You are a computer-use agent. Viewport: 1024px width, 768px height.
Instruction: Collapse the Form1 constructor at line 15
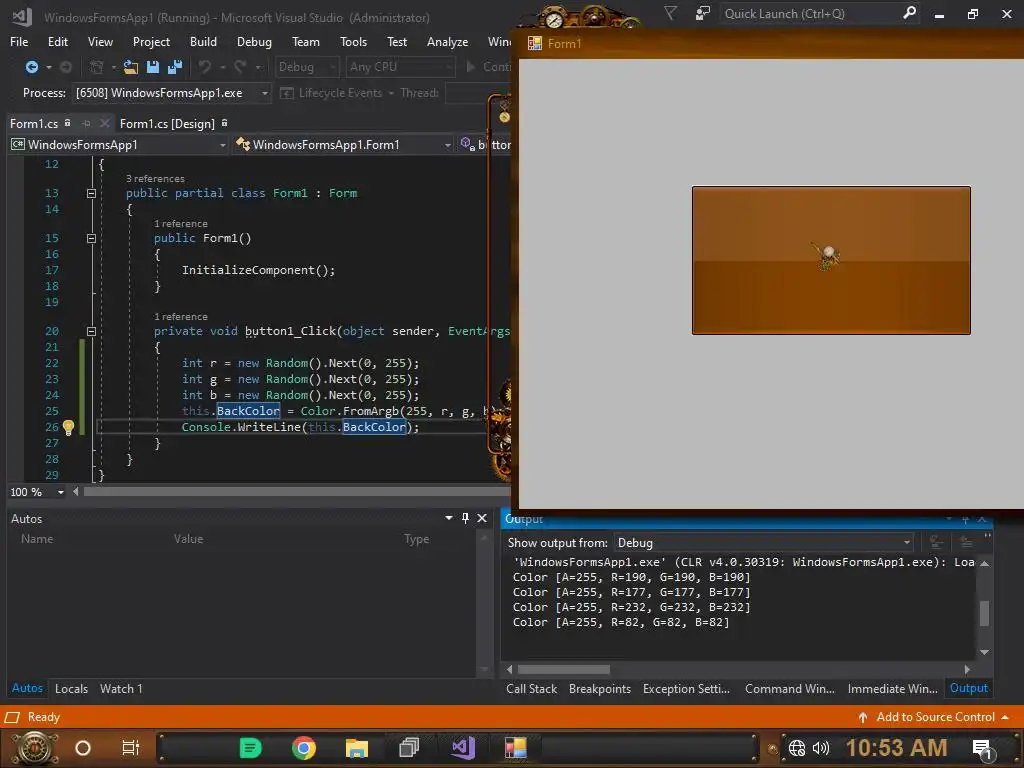click(91, 238)
